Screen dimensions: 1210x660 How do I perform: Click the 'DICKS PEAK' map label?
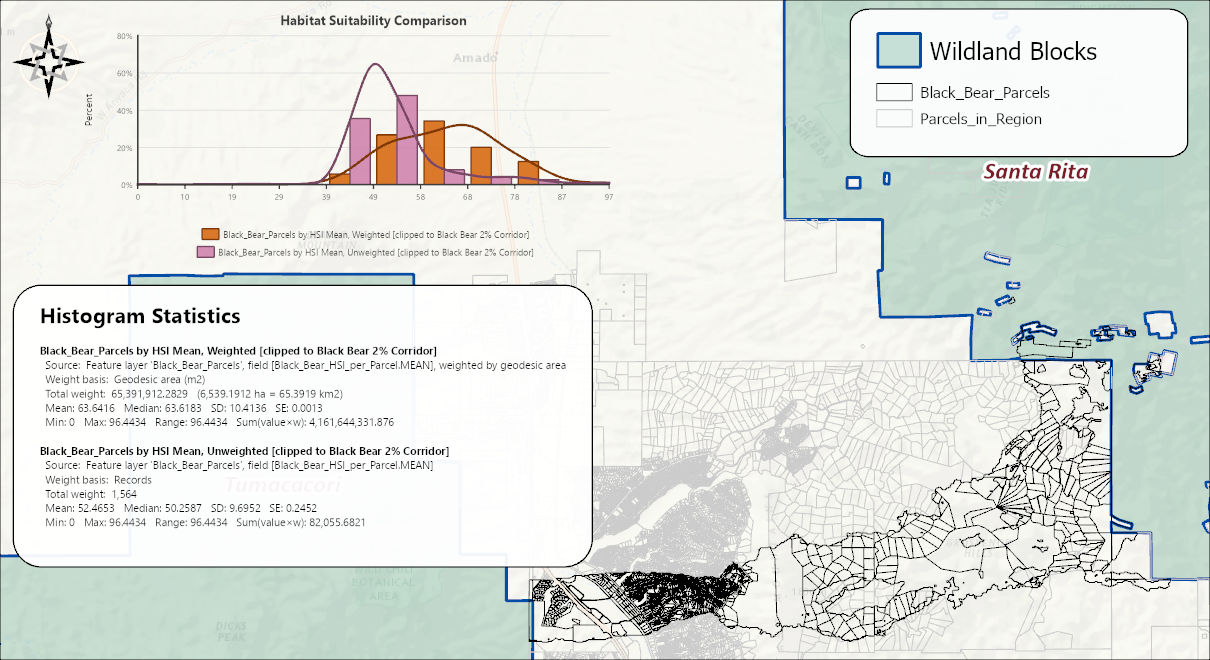coord(231,632)
